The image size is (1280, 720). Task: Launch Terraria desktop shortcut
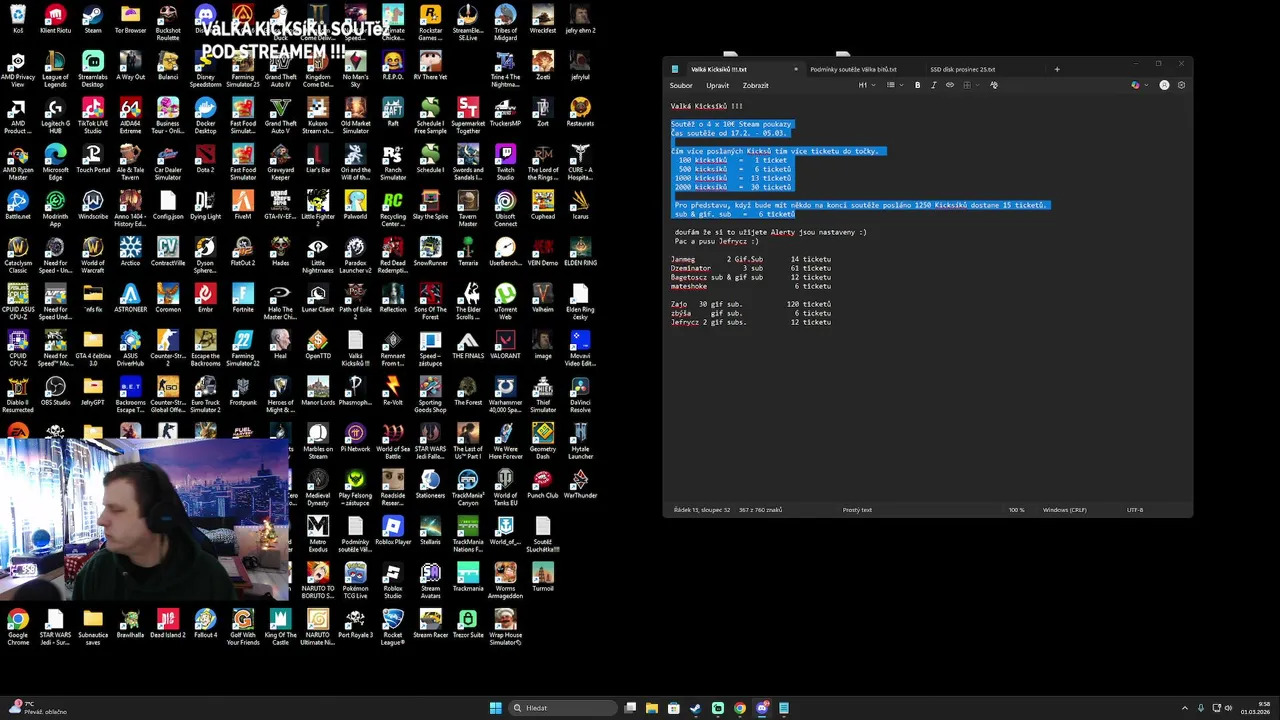(x=468, y=252)
